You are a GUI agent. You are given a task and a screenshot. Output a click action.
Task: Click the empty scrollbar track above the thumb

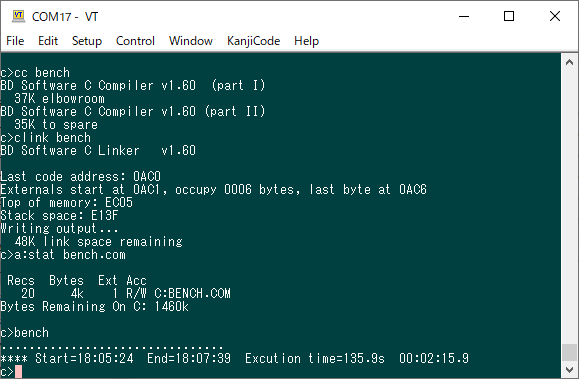point(569,207)
